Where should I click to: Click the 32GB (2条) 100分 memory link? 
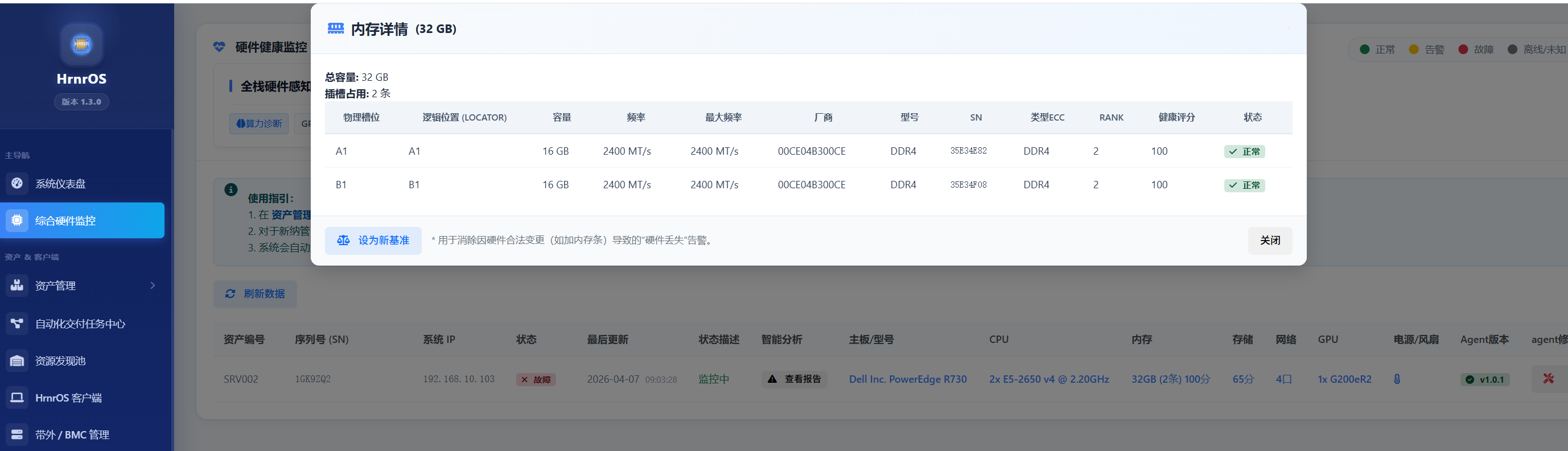(1170, 379)
